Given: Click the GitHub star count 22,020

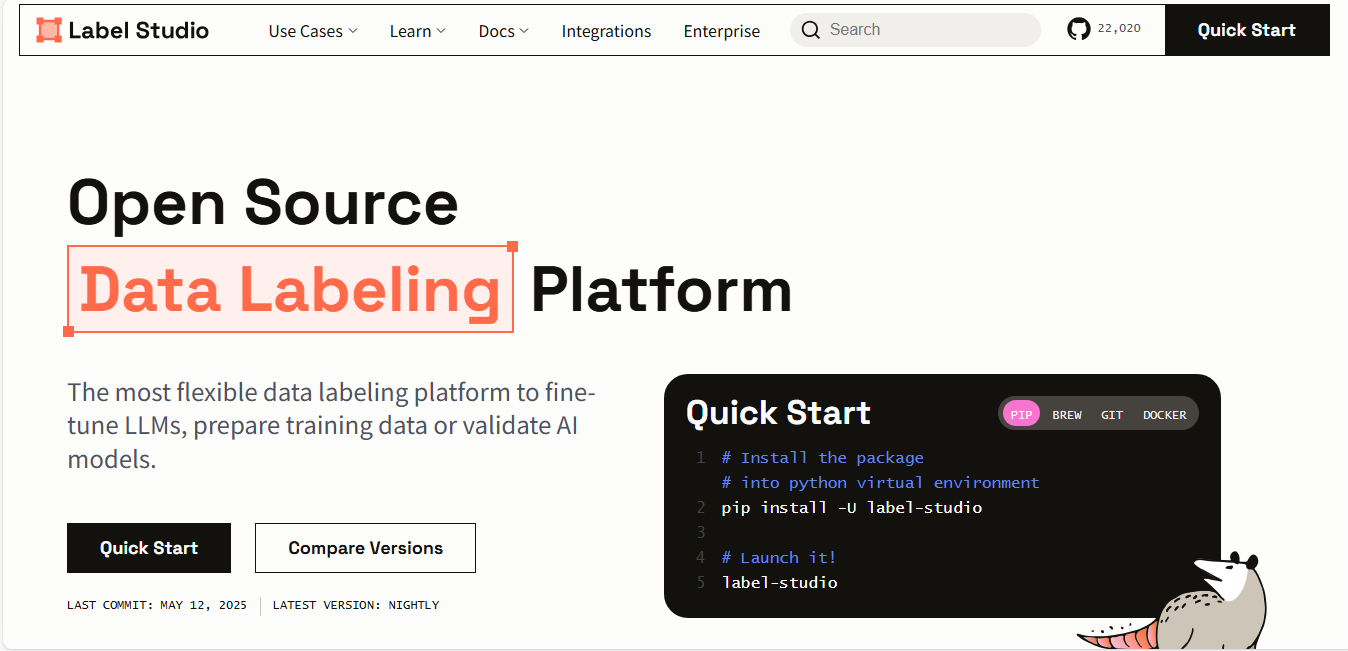Looking at the screenshot, I should coord(1119,29).
